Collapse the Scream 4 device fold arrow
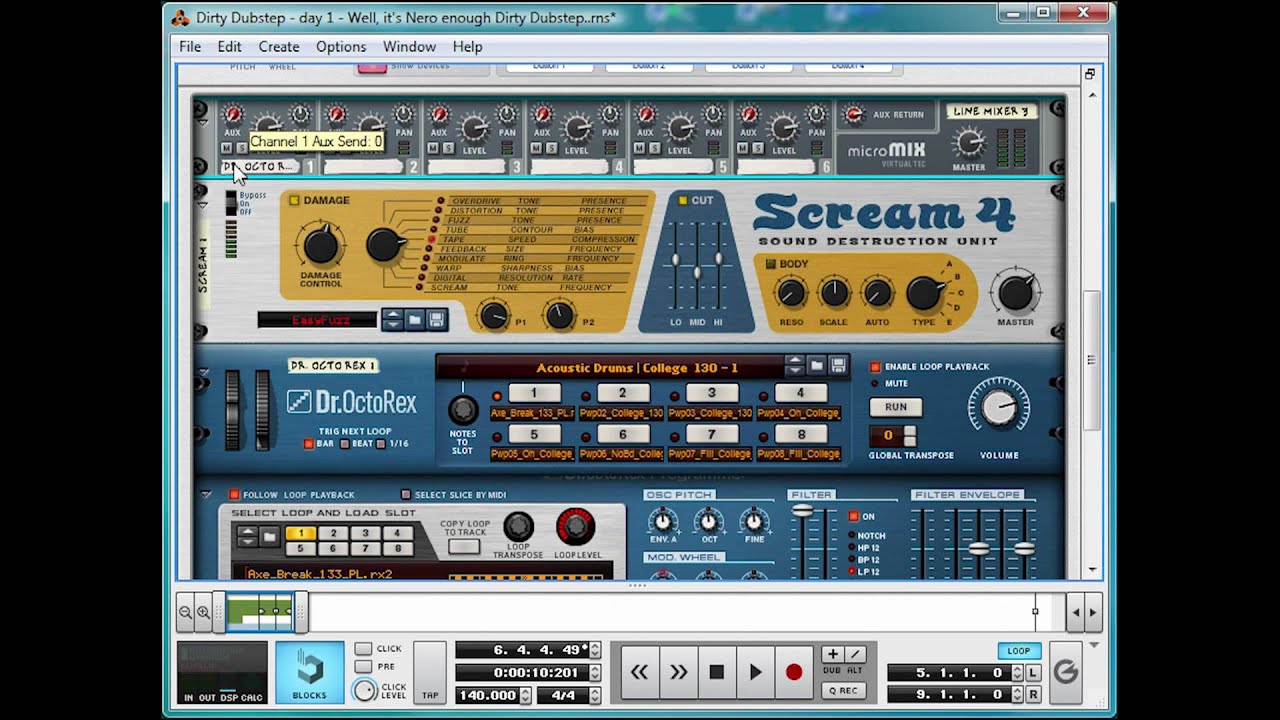 (x=205, y=205)
